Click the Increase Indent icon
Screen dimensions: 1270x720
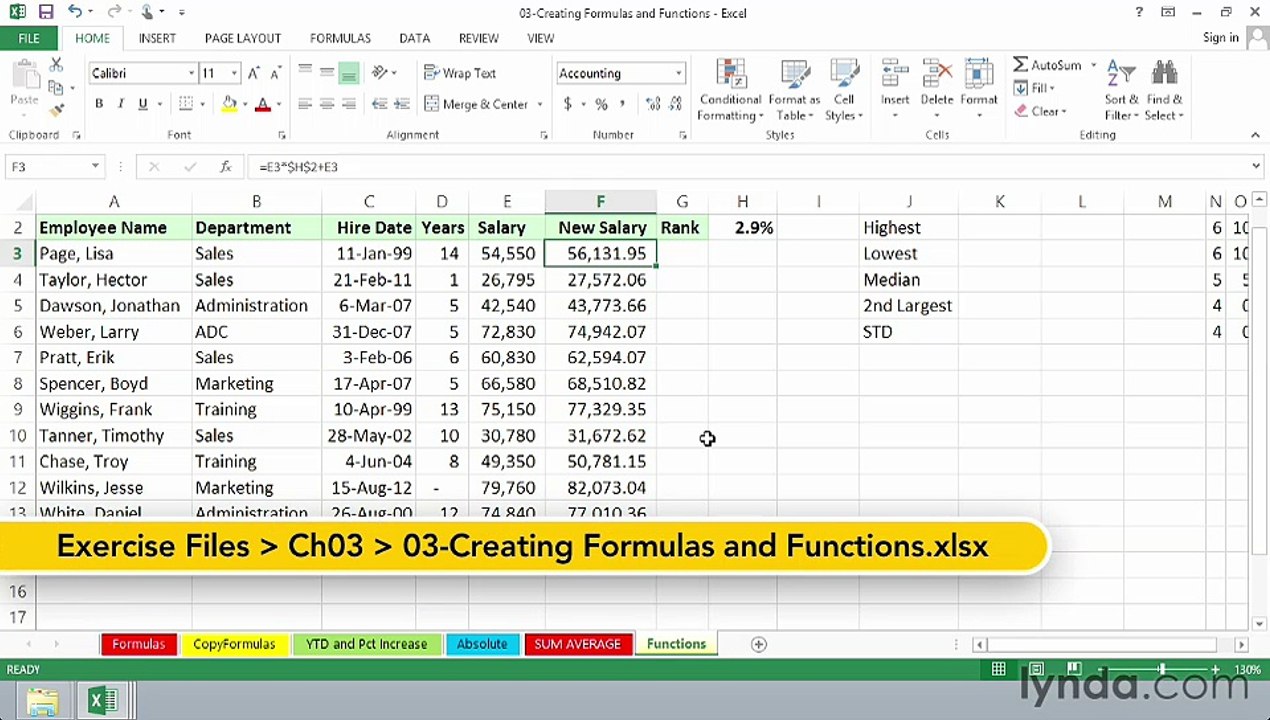(402, 104)
